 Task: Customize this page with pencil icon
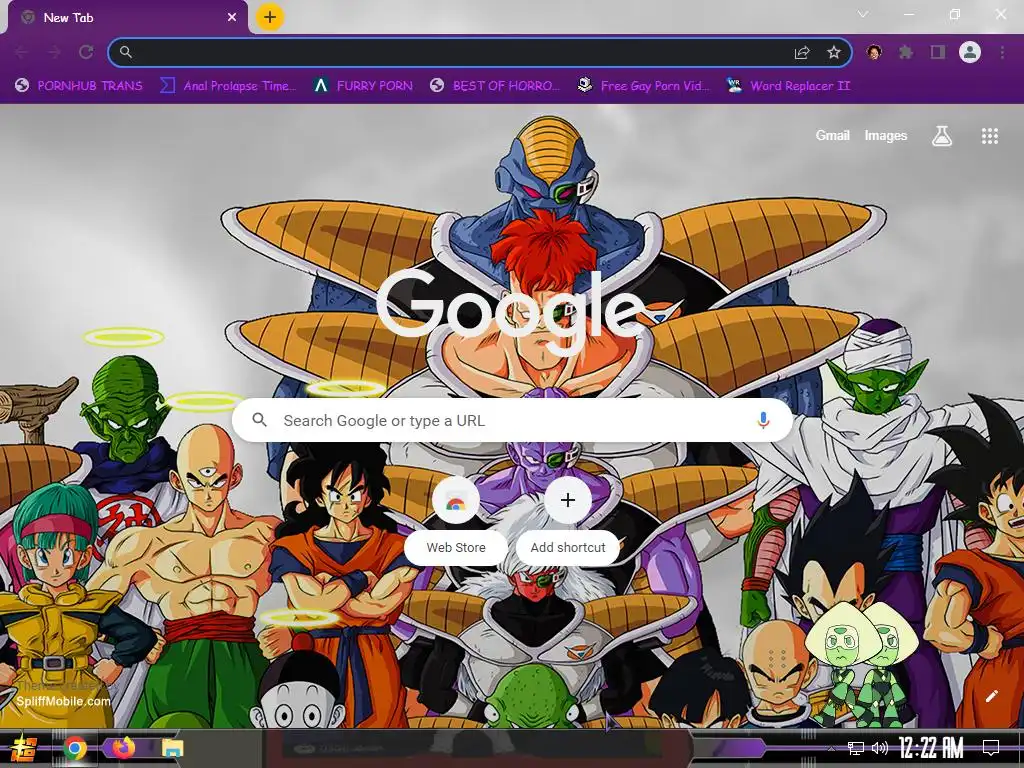pos(992,696)
